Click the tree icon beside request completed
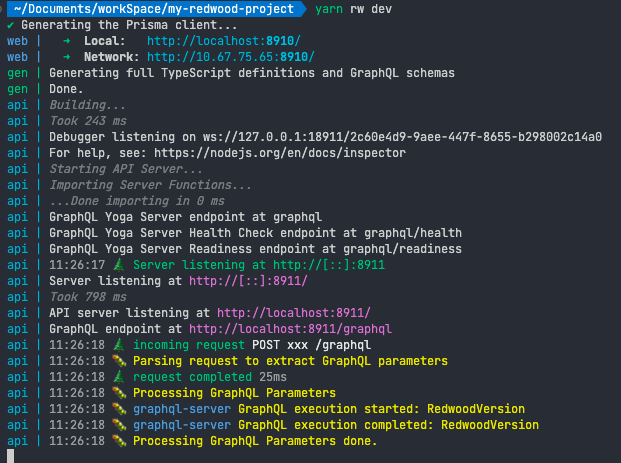The image size is (621, 463). (x=119, y=377)
